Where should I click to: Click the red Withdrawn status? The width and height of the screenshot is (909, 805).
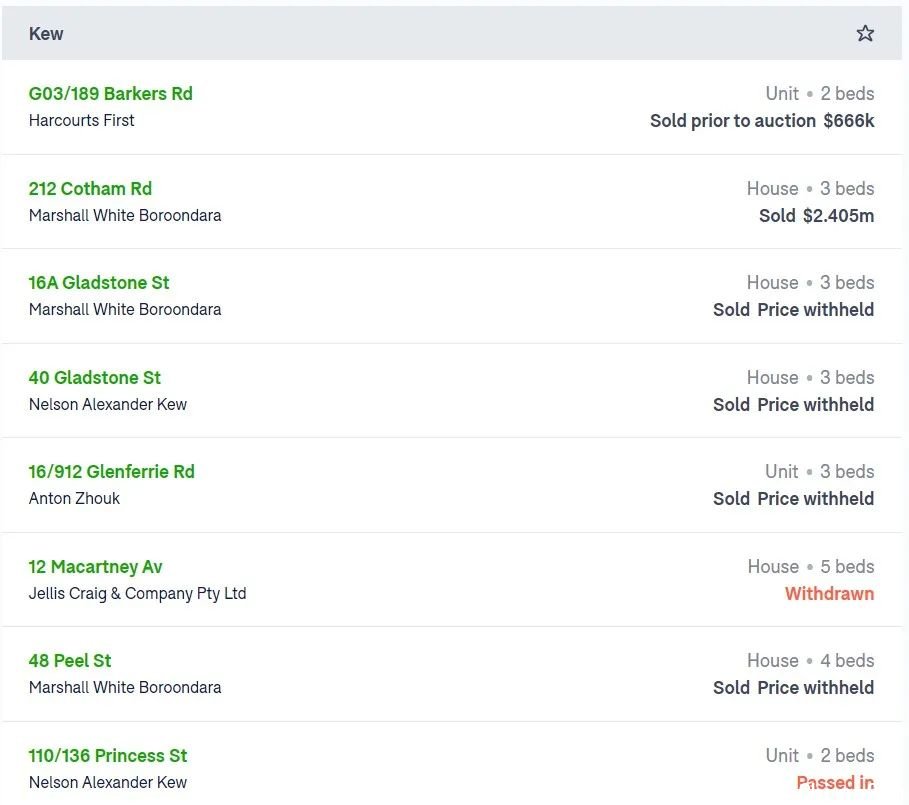tap(829, 594)
